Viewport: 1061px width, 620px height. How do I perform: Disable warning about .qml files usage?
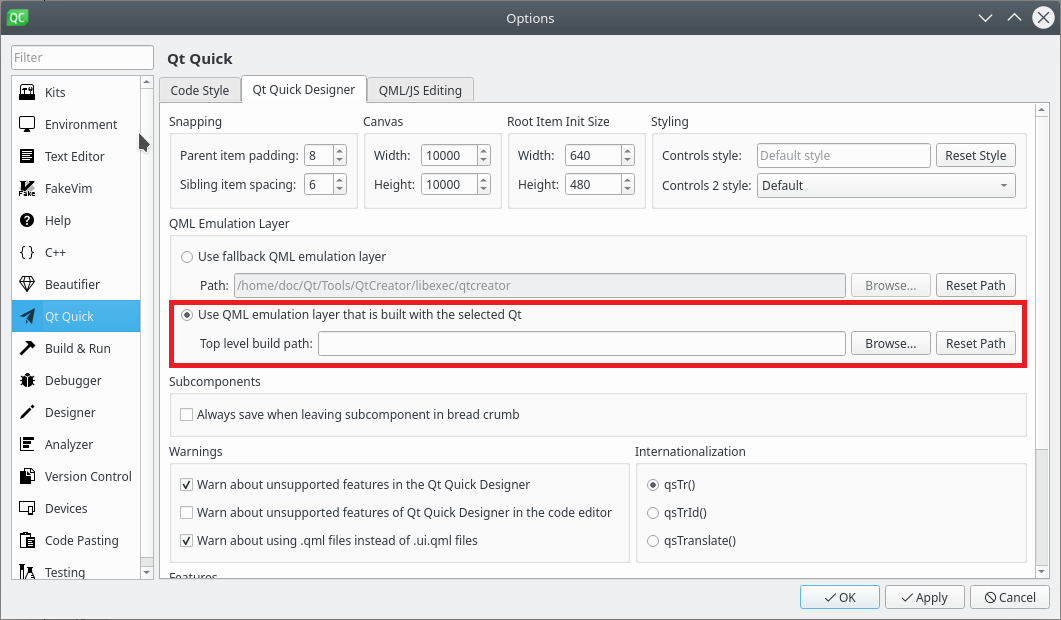(x=186, y=541)
